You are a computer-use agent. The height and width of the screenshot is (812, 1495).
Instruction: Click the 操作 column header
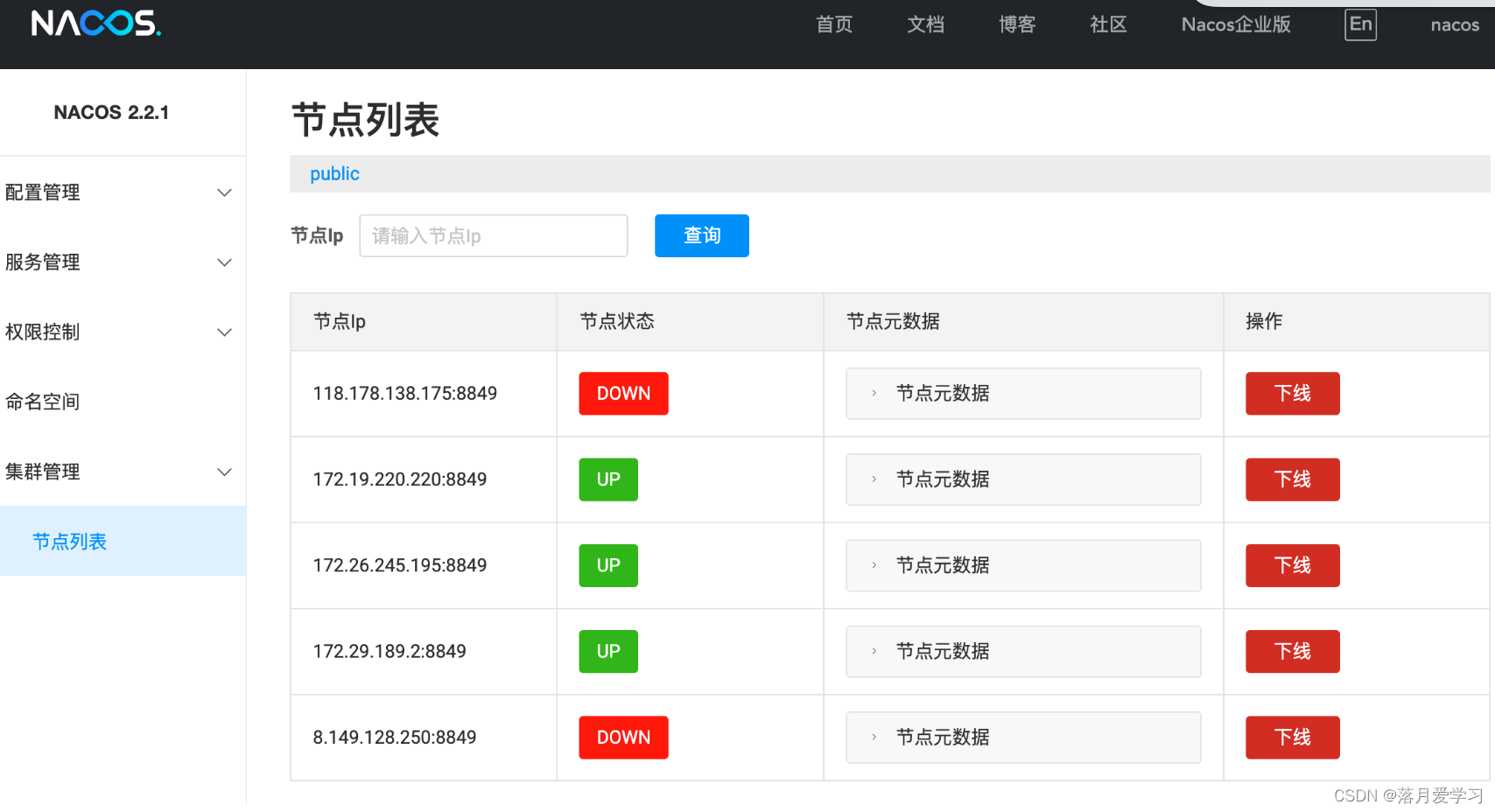click(x=1357, y=322)
